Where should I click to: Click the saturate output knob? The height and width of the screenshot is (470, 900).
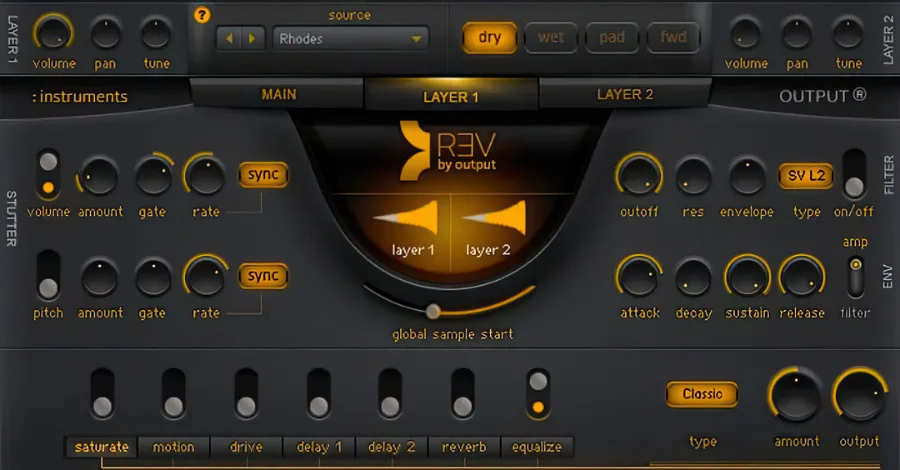click(859, 395)
